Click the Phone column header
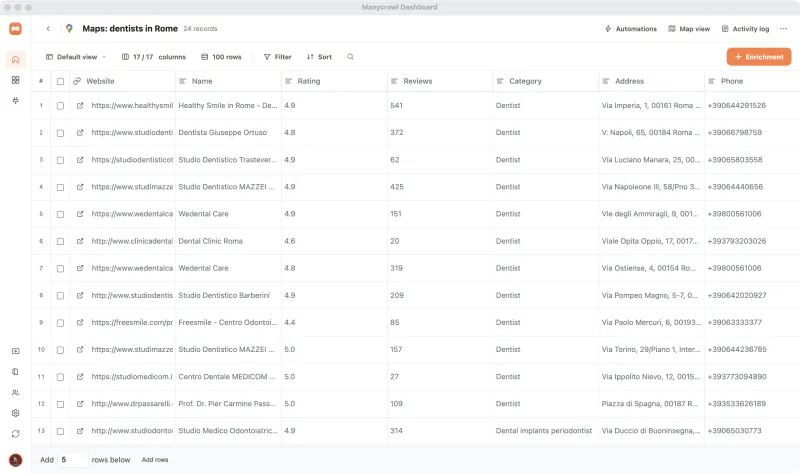 [752, 81]
